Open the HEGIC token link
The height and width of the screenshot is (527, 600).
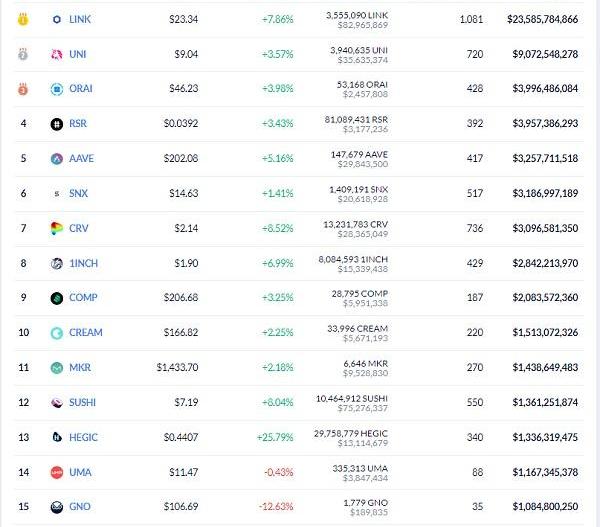(83, 437)
